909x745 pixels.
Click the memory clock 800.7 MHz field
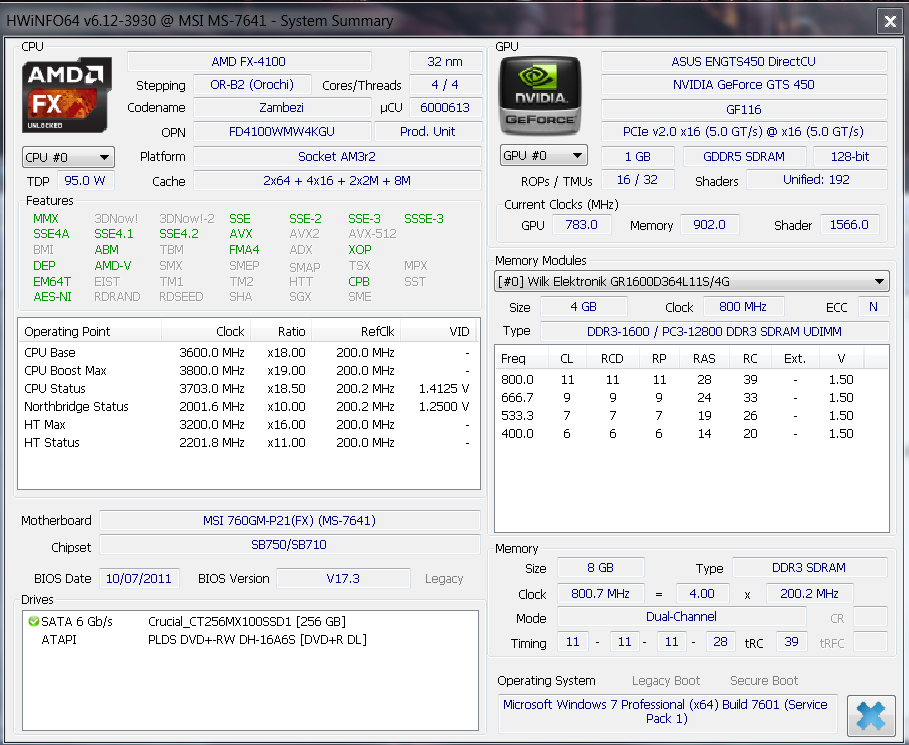(601, 594)
